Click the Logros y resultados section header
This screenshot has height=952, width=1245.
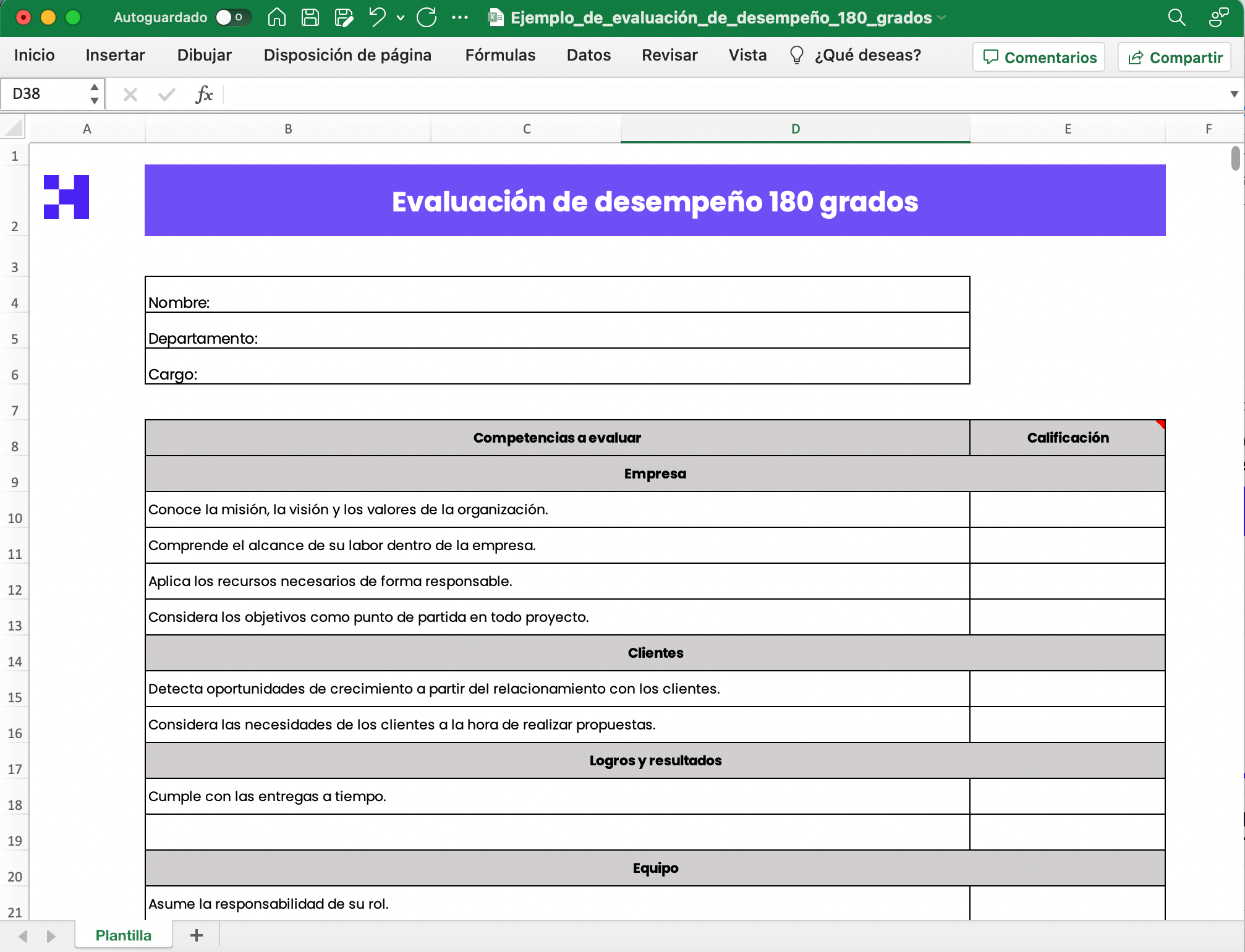pos(655,760)
